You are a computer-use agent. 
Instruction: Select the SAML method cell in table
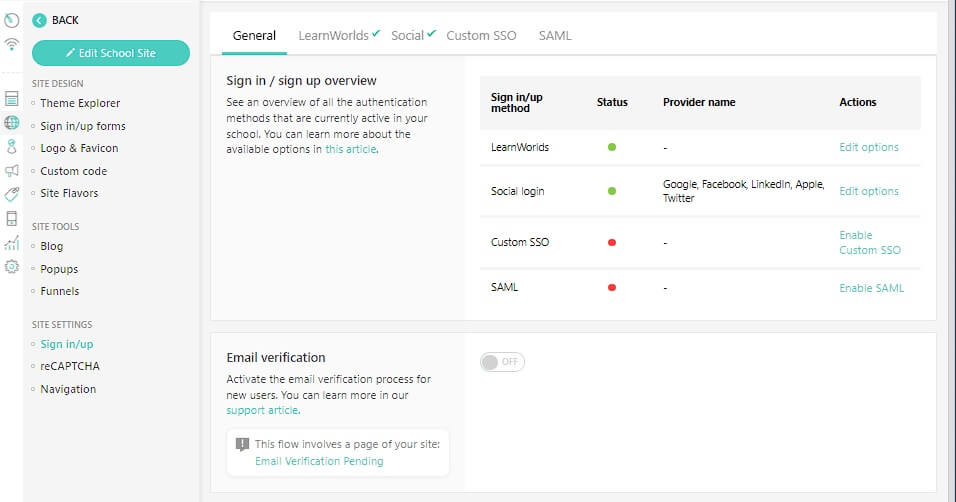pos(504,287)
